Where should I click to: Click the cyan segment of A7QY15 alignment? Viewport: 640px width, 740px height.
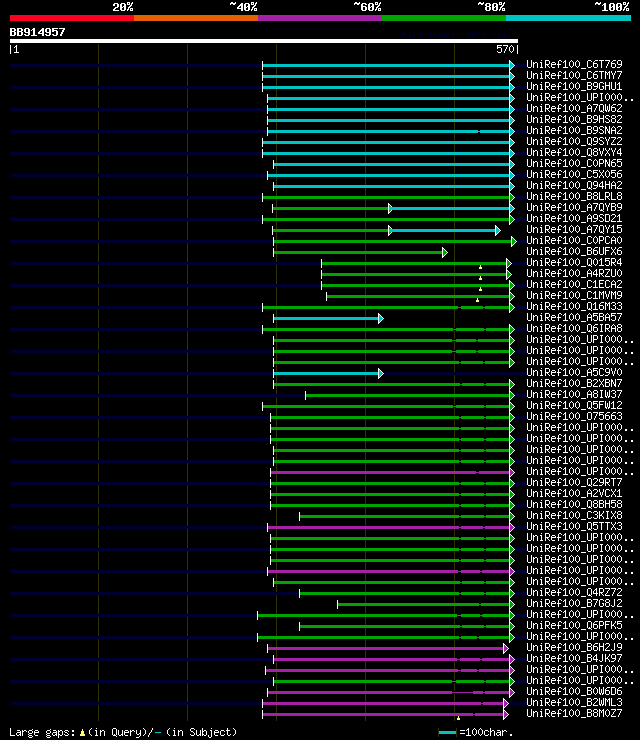[445, 230]
